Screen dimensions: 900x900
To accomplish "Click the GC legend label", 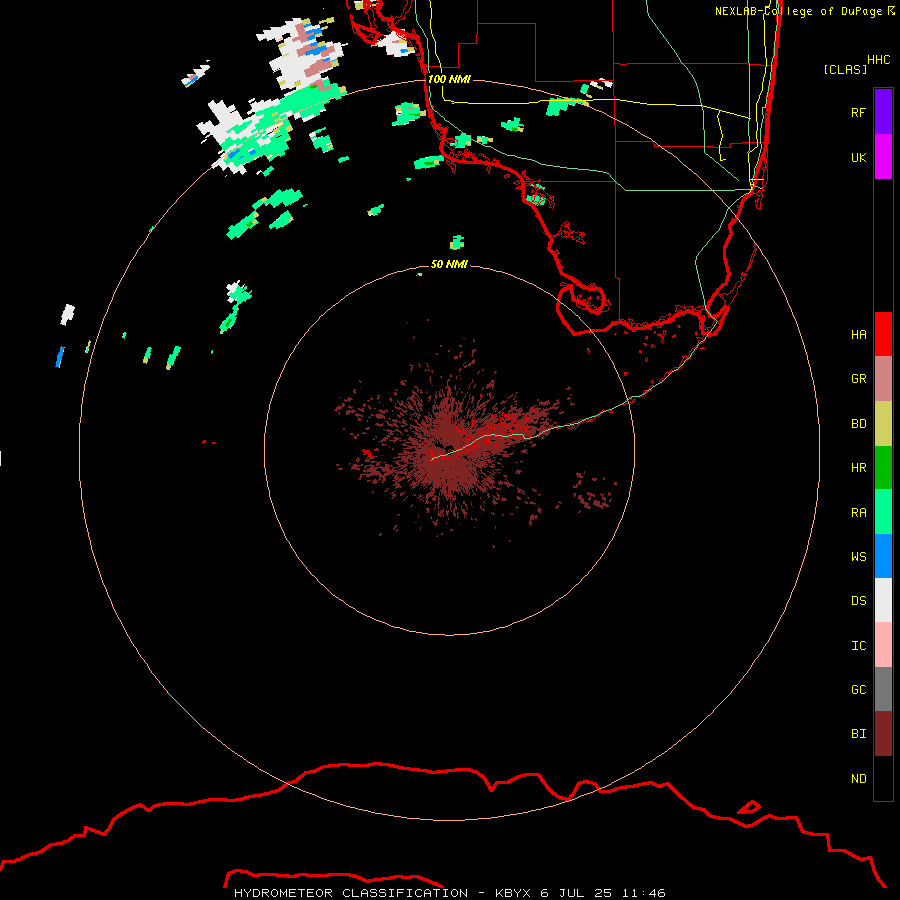I will pos(858,690).
